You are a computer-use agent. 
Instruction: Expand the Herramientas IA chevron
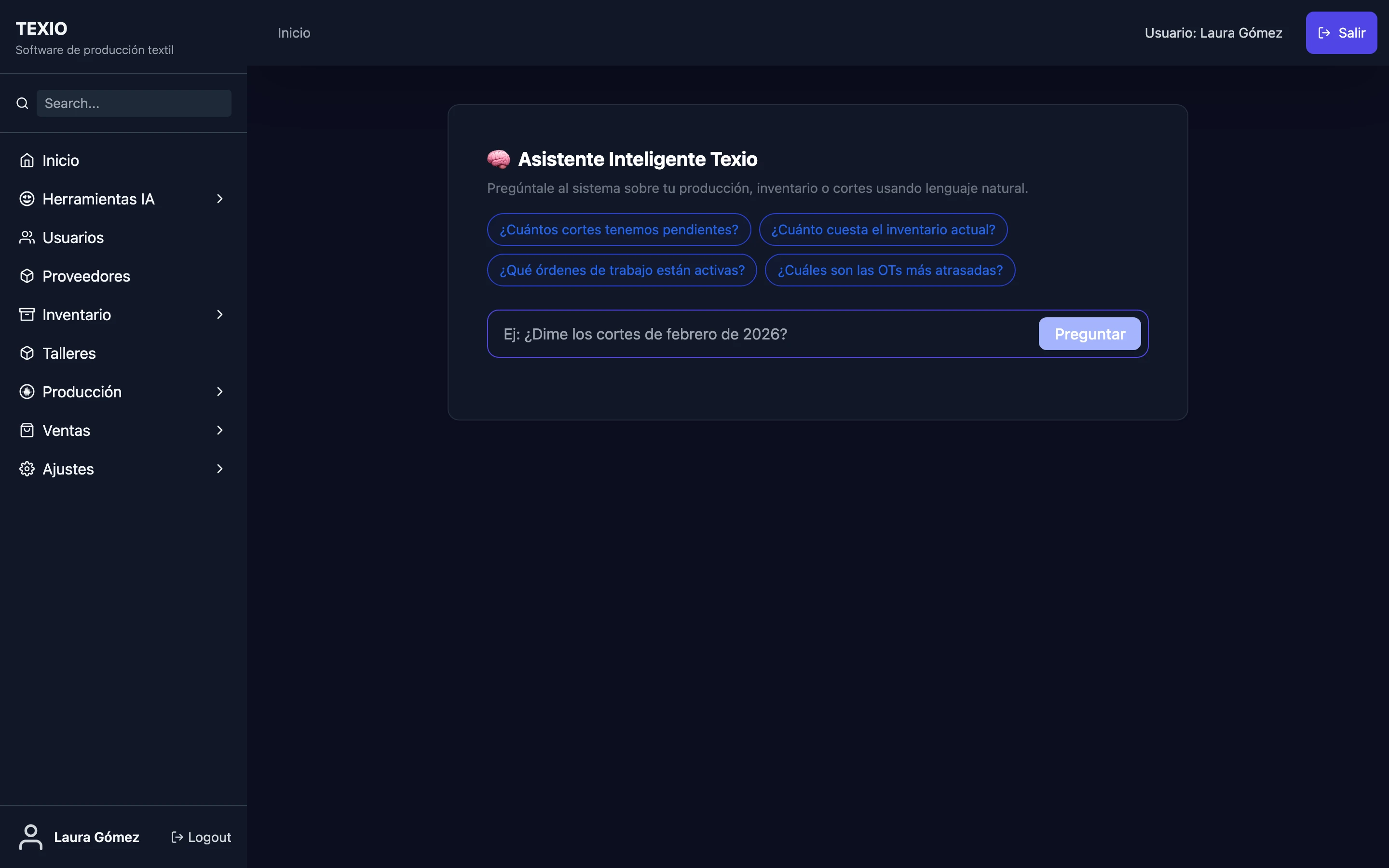[220, 199]
